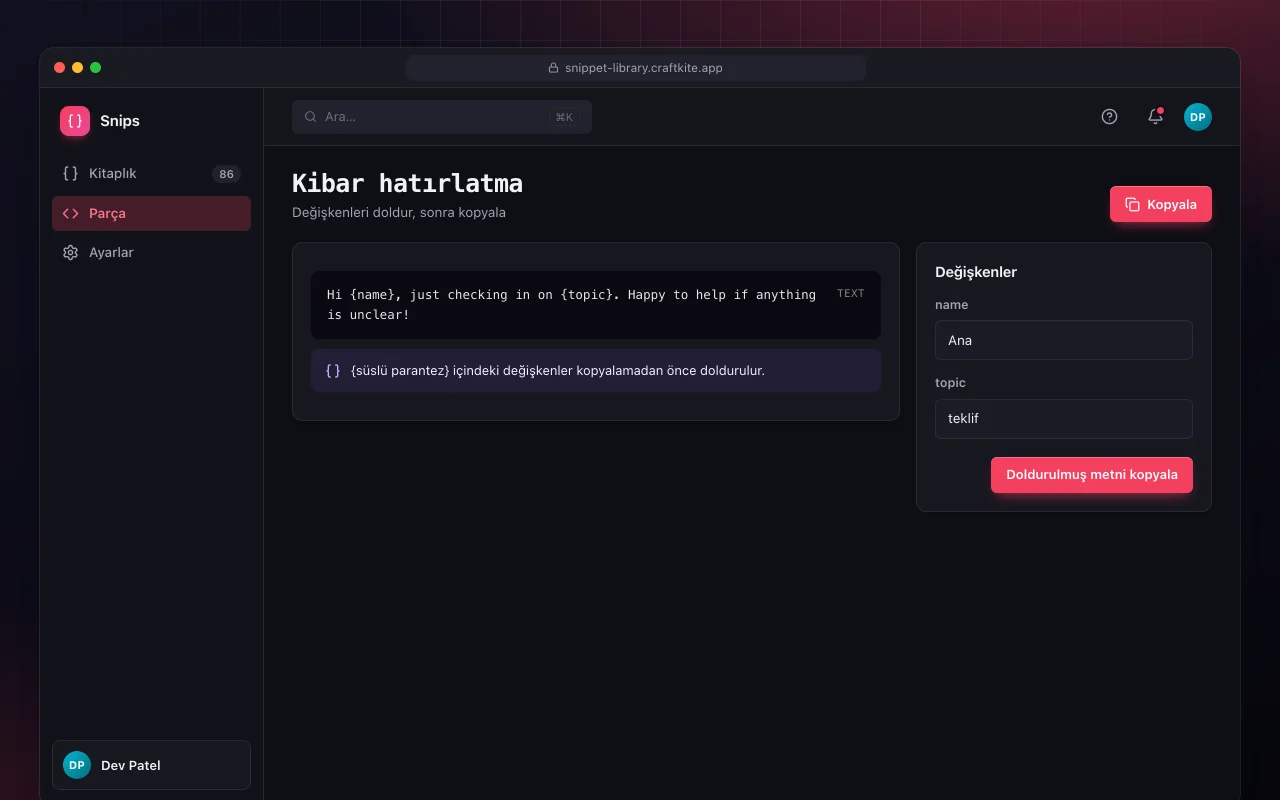Open the Dev Patel profile card

tap(151, 765)
